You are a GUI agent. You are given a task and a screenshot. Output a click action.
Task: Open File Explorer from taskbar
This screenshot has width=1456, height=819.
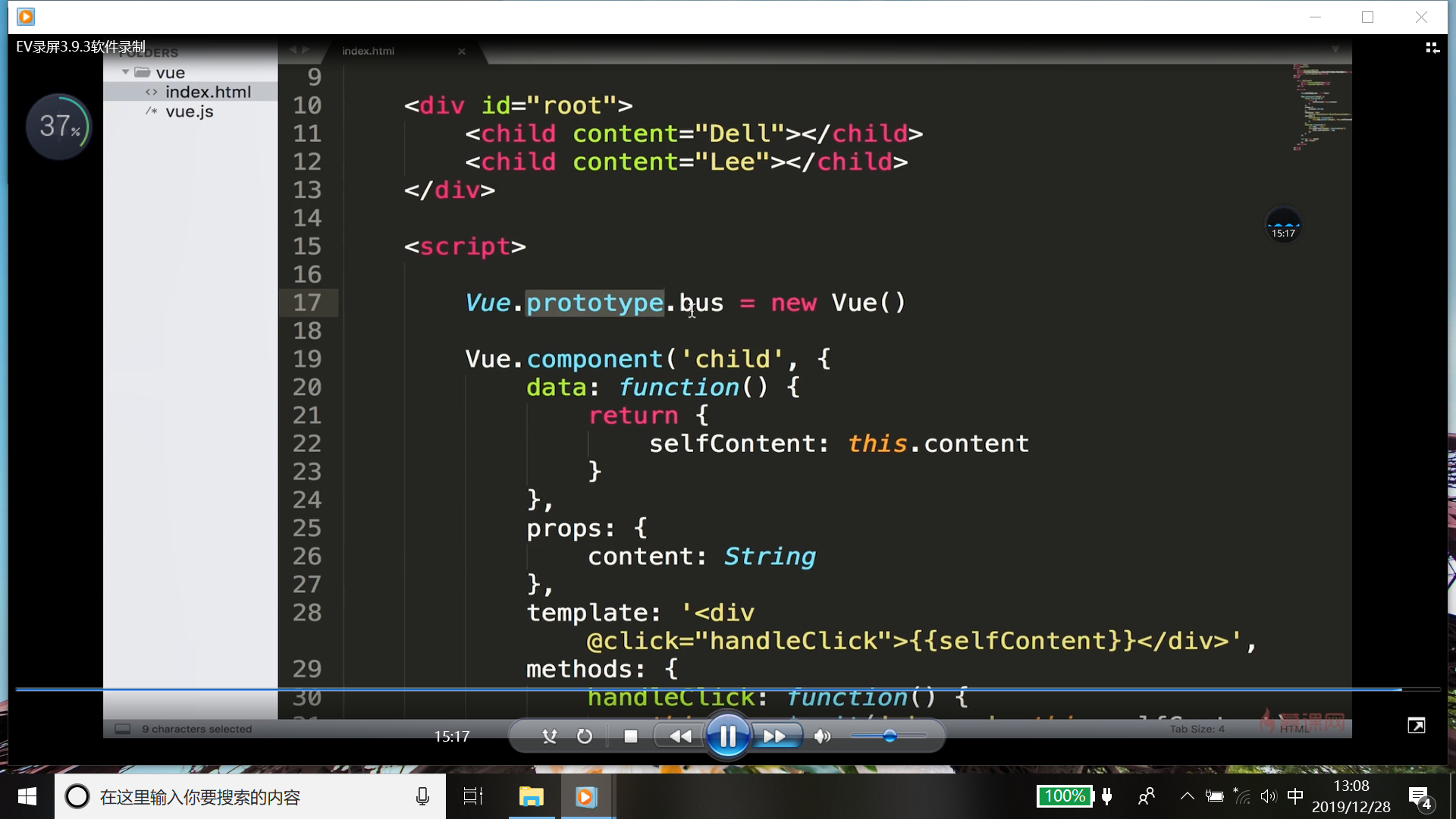pyautogui.click(x=531, y=796)
